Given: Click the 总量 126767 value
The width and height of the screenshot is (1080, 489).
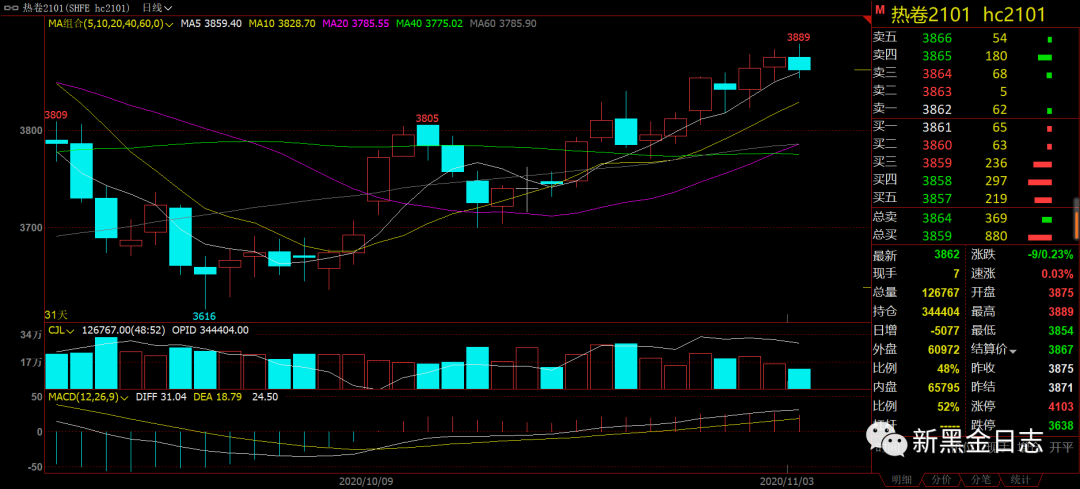Looking at the screenshot, I should [x=941, y=293].
